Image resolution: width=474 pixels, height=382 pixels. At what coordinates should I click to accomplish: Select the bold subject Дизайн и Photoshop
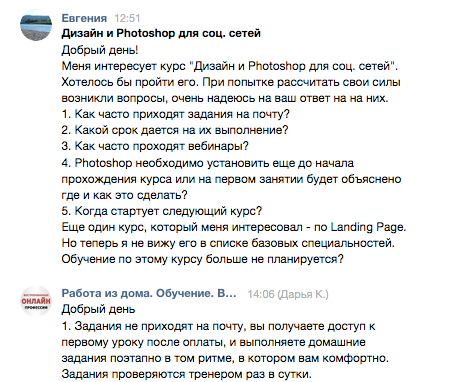pos(161,33)
